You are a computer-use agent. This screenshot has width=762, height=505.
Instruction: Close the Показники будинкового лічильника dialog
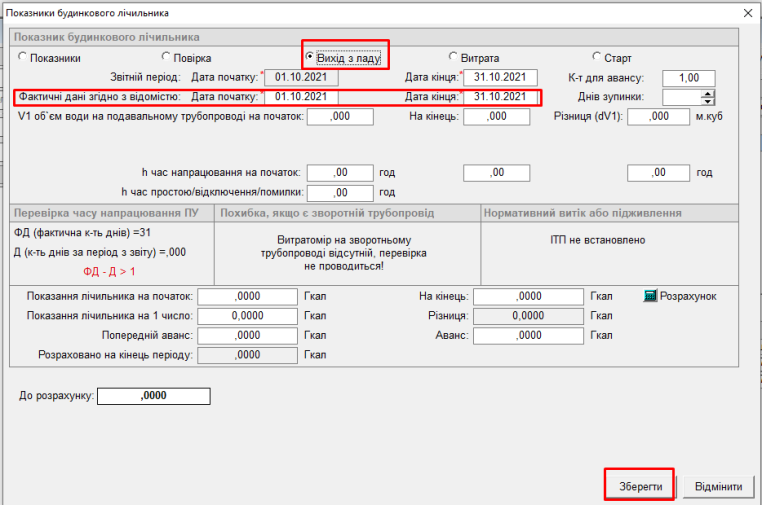pos(746,13)
